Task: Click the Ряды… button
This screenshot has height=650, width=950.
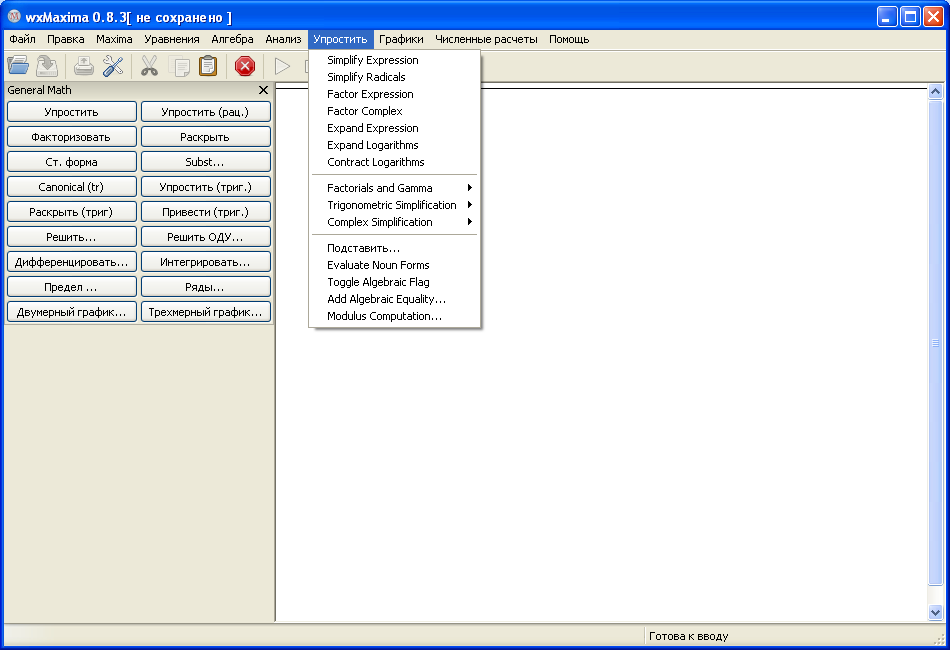Action: pos(205,287)
